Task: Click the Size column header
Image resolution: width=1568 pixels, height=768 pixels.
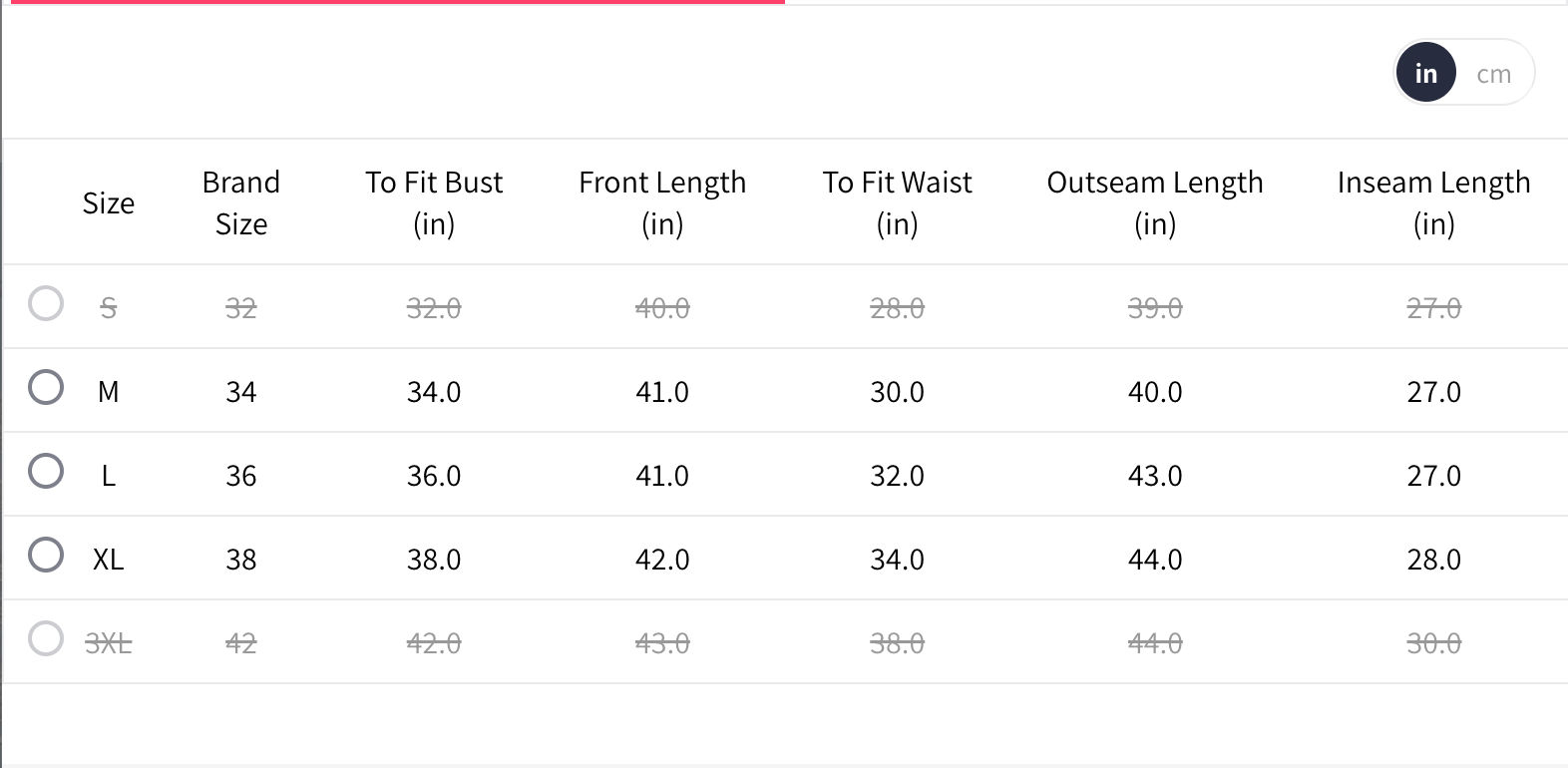Action: coord(108,203)
